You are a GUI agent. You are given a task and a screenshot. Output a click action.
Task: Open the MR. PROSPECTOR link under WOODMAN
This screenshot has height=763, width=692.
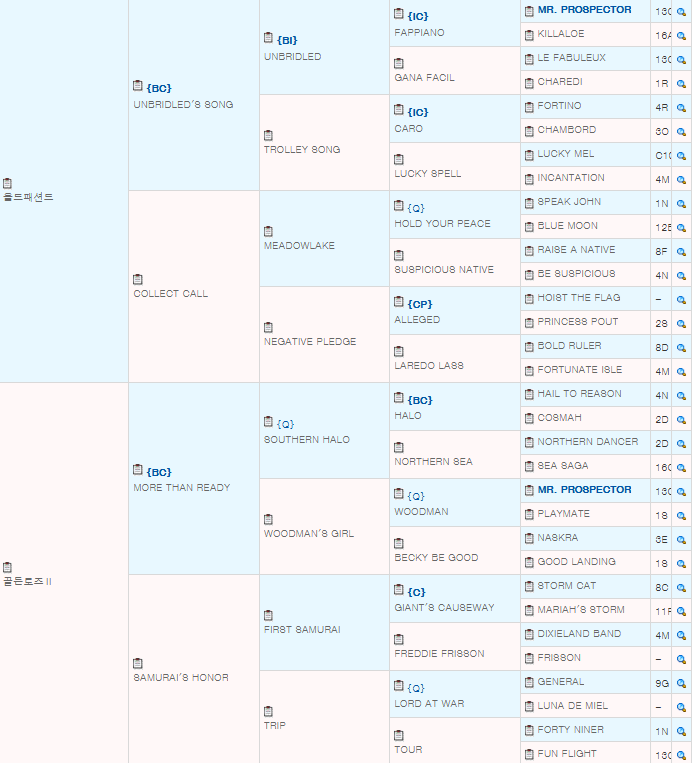[x=584, y=490]
